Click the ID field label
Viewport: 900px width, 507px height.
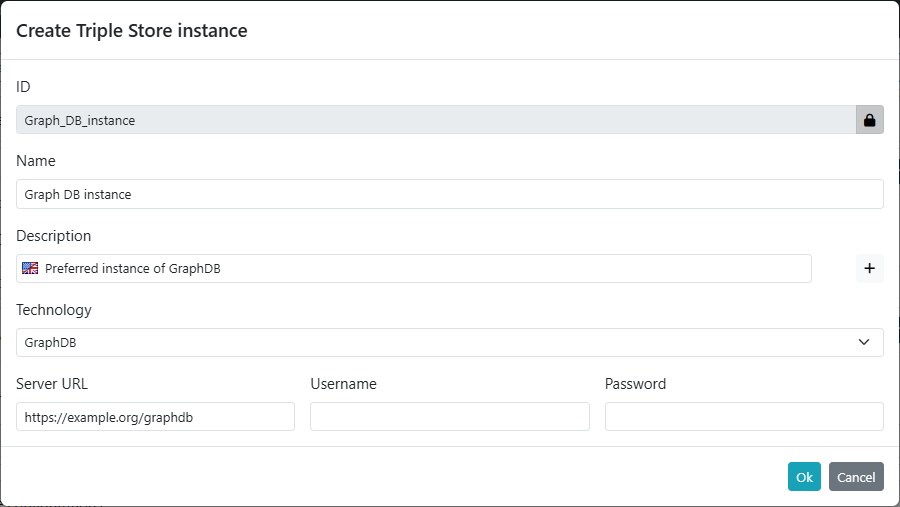[x=23, y=87]
